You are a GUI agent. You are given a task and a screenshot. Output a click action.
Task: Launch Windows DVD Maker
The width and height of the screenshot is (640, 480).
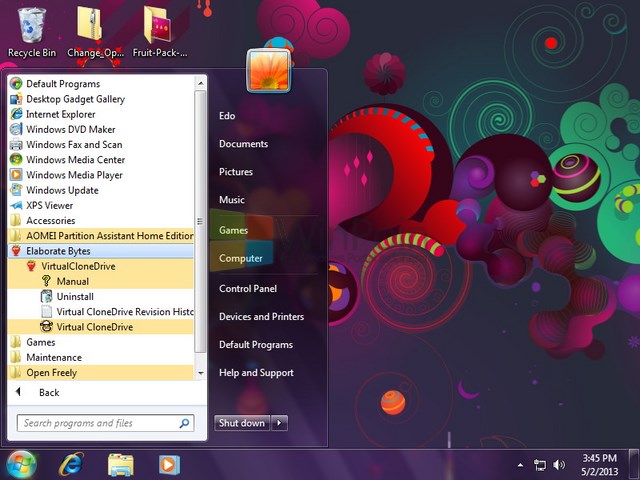click(x=100, y=129)
